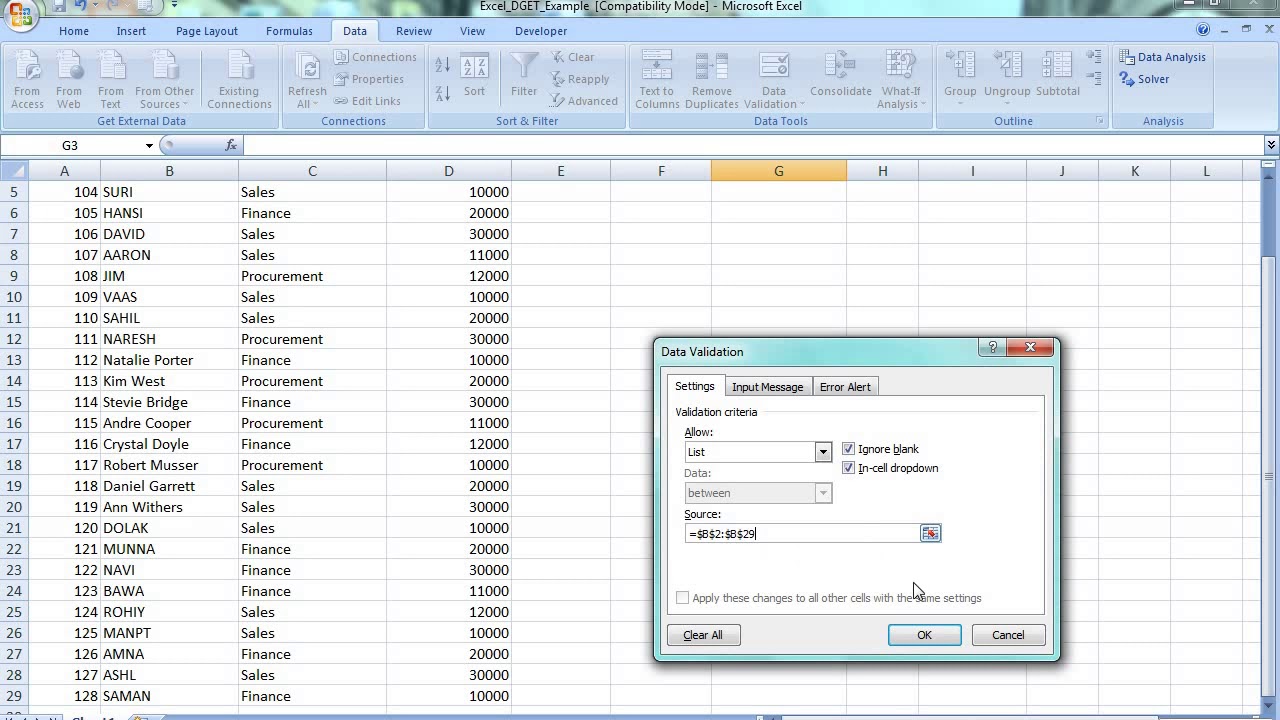Click the From Web icon

tap(69, 80)
